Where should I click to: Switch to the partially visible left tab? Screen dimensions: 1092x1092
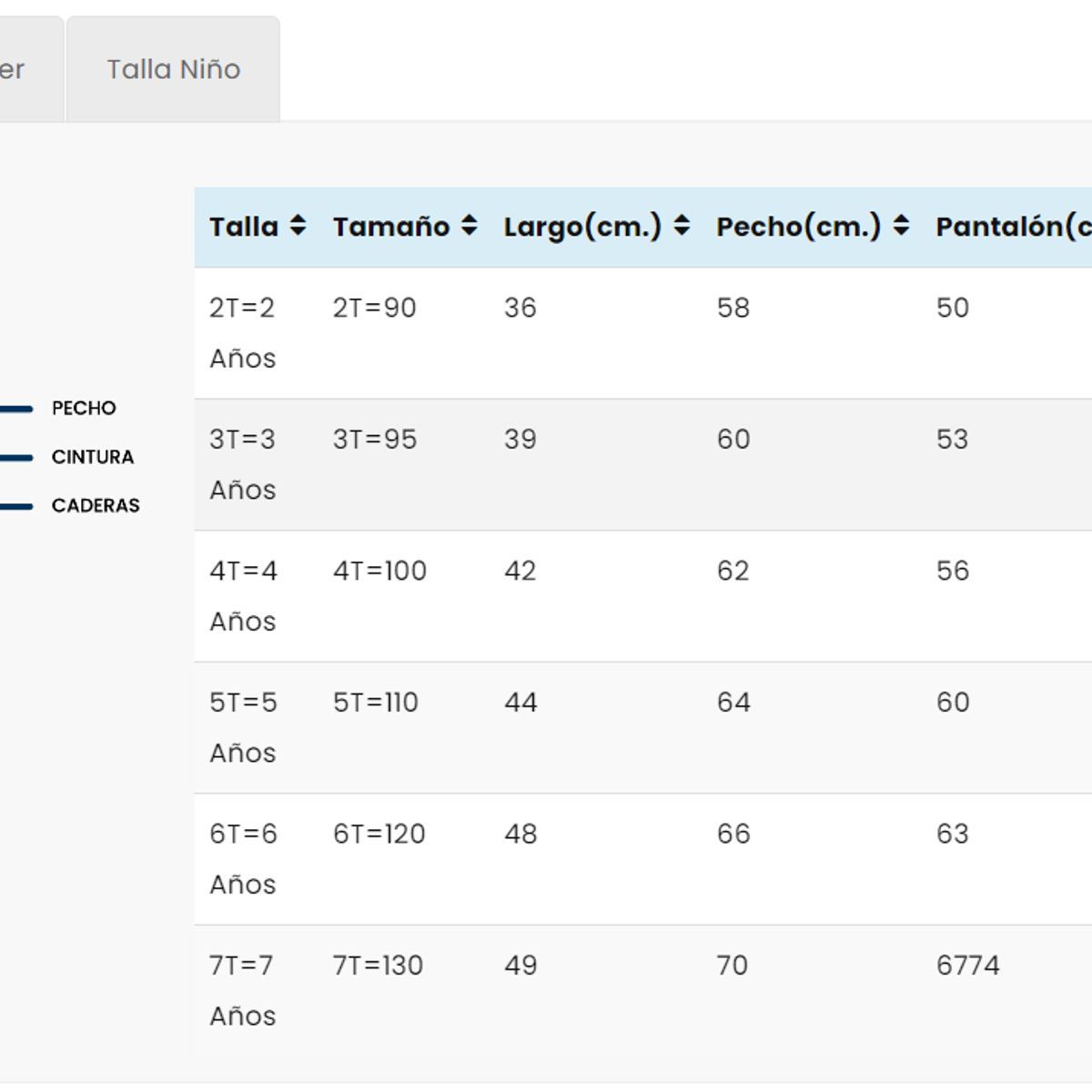[x=31, y=69]
